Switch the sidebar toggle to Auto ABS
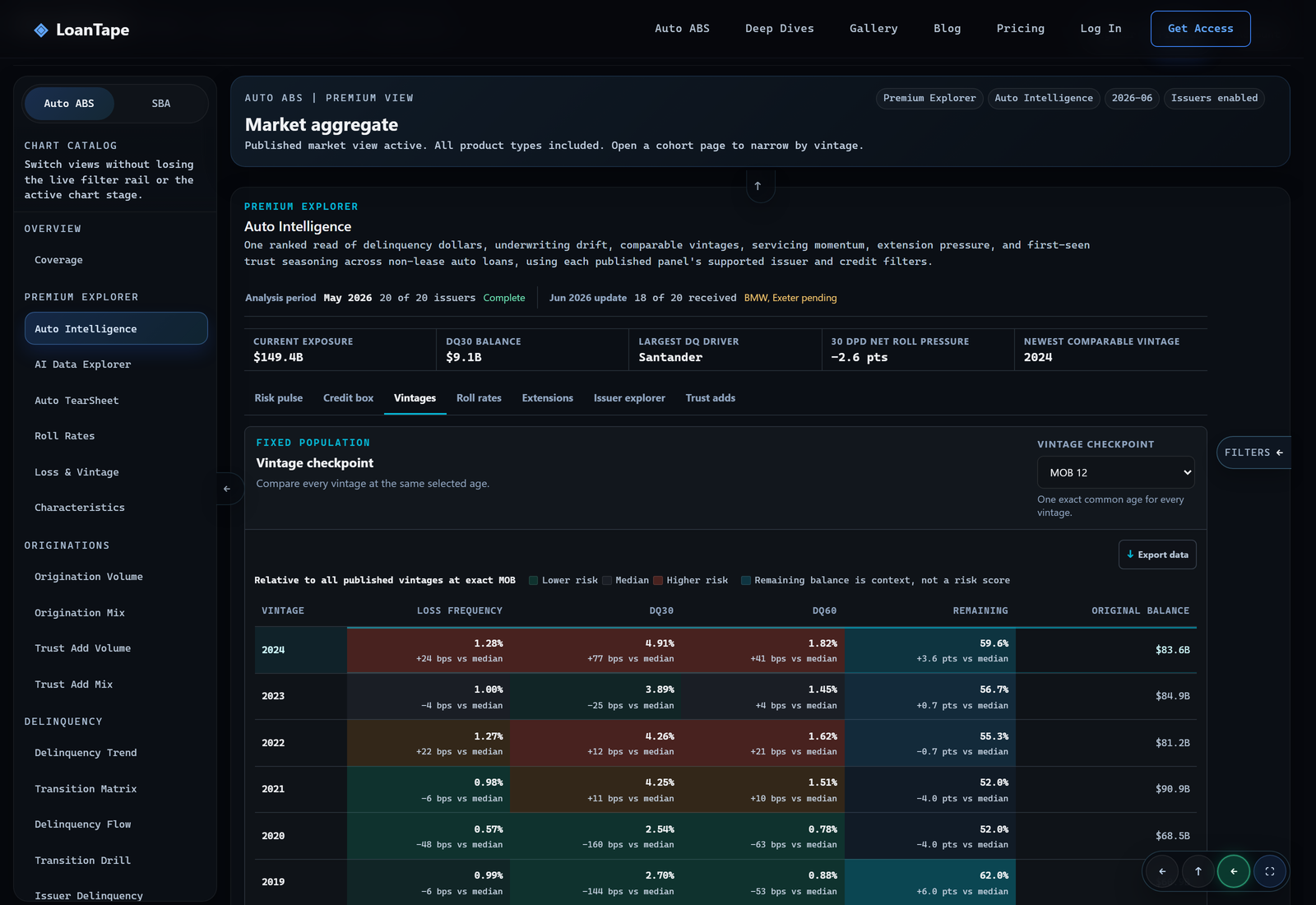 (x=69, y=104)
